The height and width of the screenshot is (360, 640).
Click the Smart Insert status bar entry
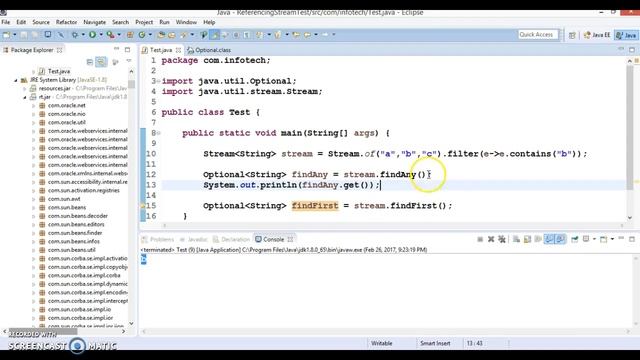pyautogui.click(x=436, y=343)
